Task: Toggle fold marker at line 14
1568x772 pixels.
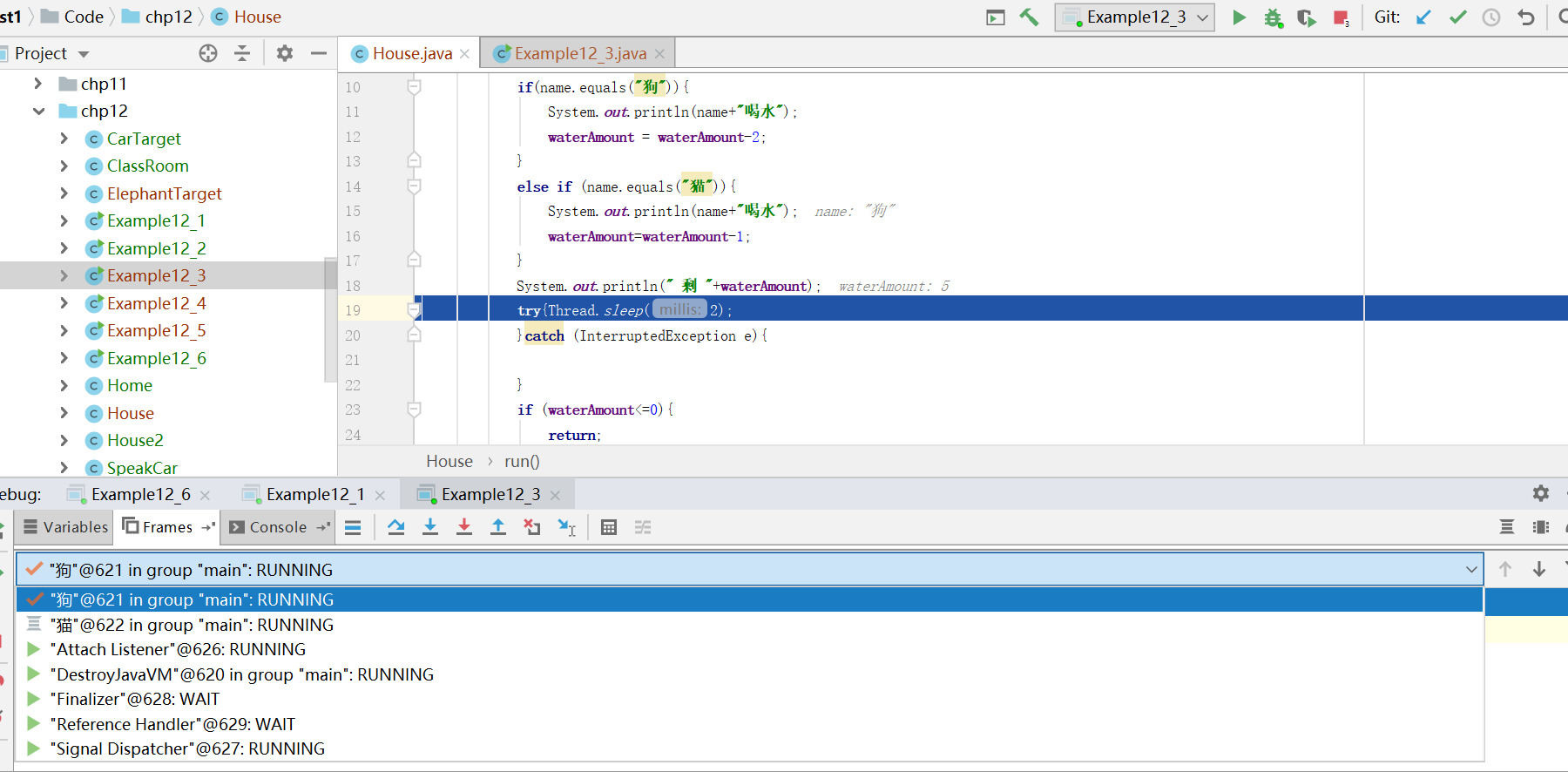Action: click(415, 186)
